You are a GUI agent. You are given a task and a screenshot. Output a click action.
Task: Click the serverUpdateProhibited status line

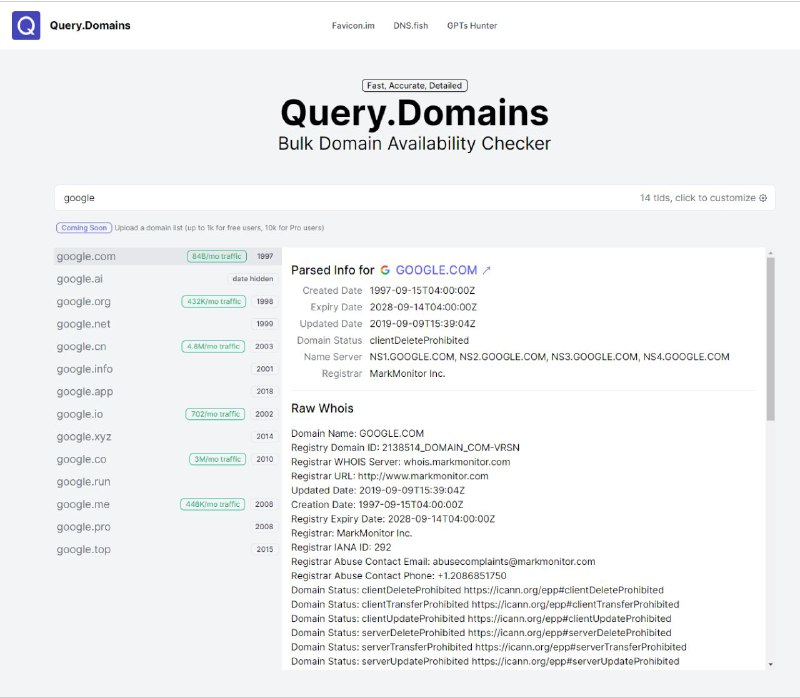click(x=485, y=662)
